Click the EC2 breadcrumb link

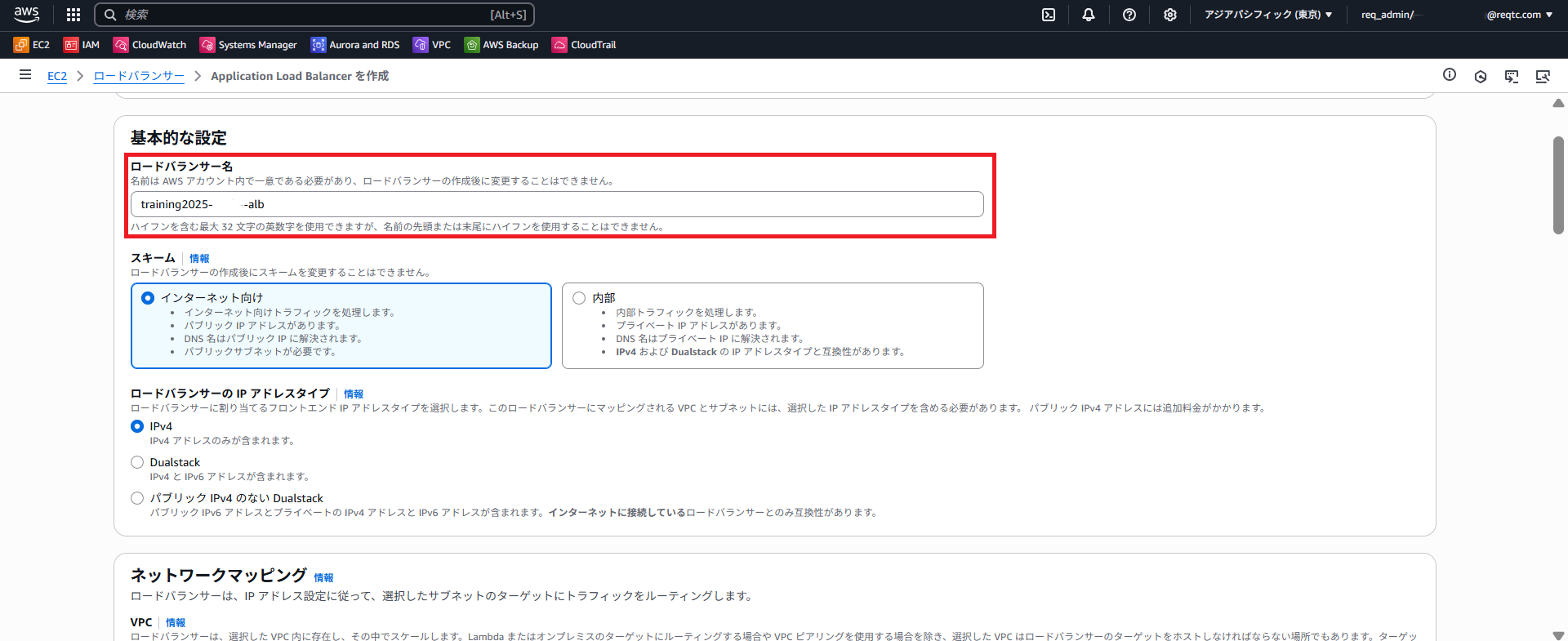(57, 76)
